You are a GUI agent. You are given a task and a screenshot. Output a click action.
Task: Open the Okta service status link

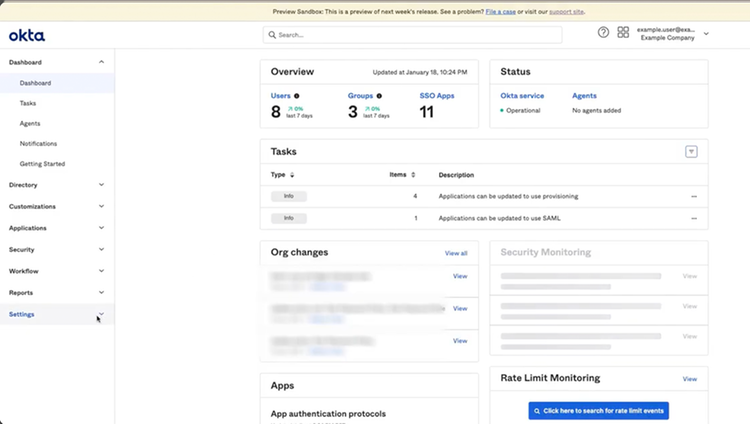(522, 96)
